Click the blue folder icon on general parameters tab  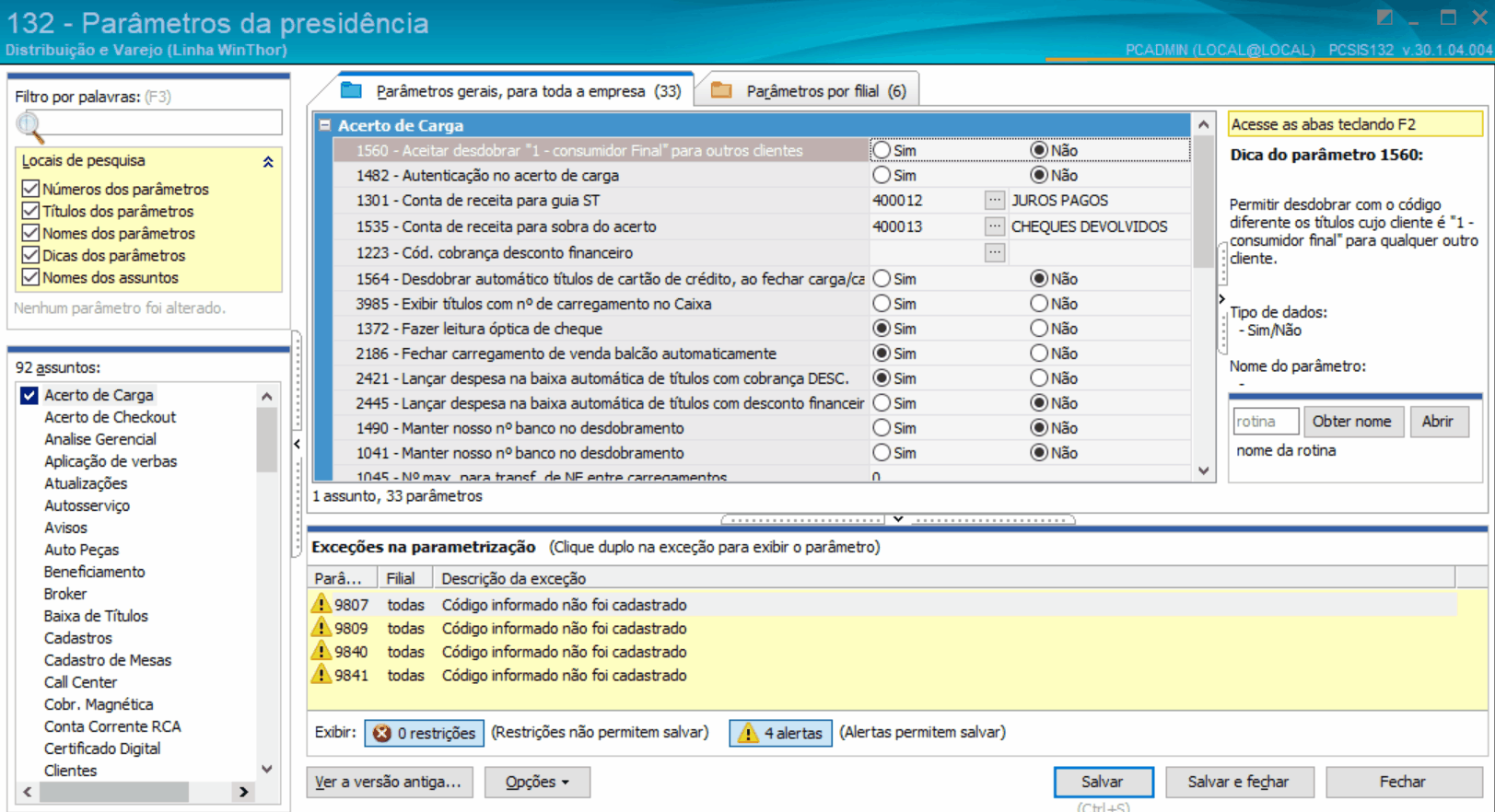tap(351, 90)
